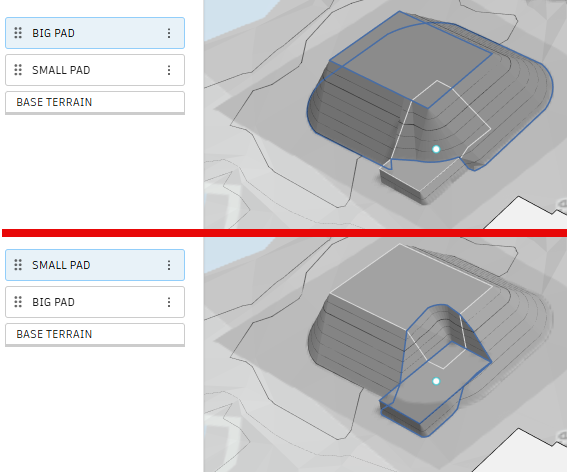The width and height of the screenshot is (567, 472).
Task: Grab the drag handle of highlighted BIG PAD
Action: pyautogui.click(x=18, y=33)
